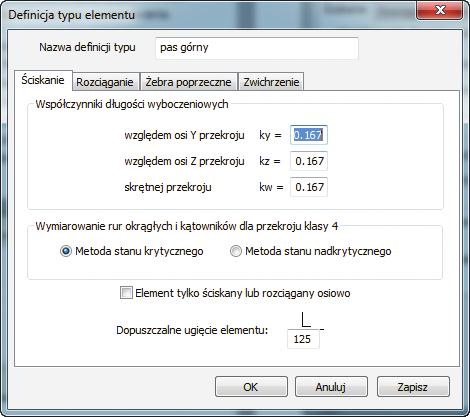Click the deflection limit field showing 125
470x417 pixels.
pos(303,339)
